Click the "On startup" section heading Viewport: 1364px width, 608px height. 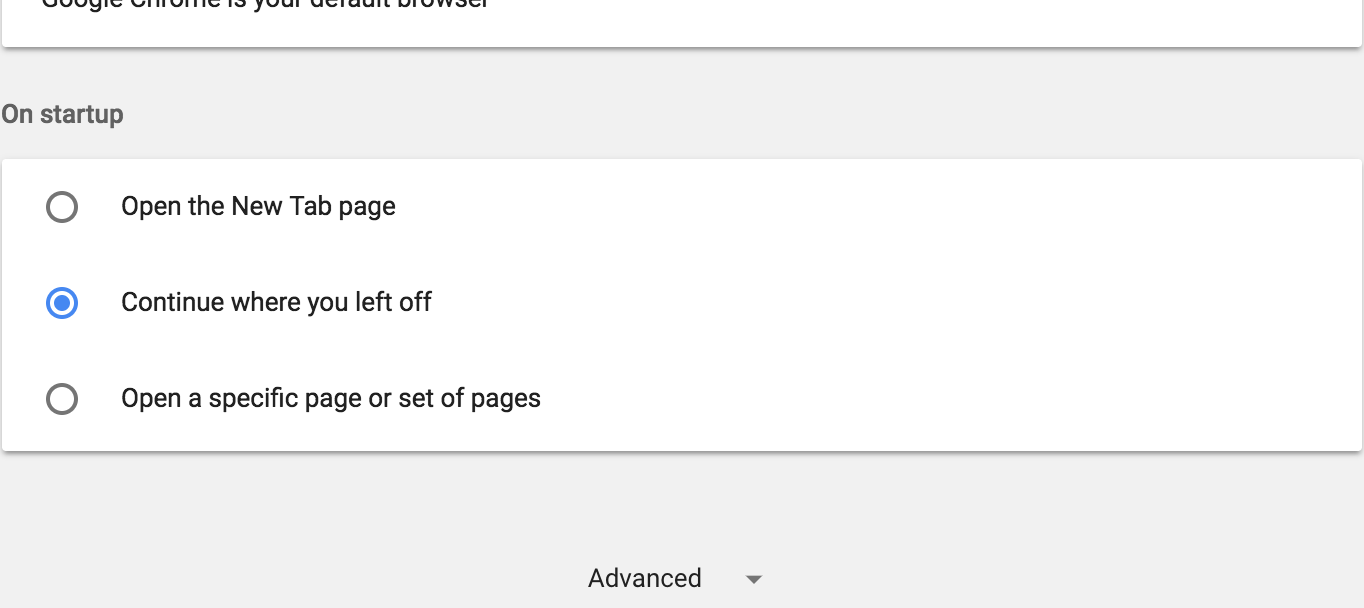pos(62,114)
